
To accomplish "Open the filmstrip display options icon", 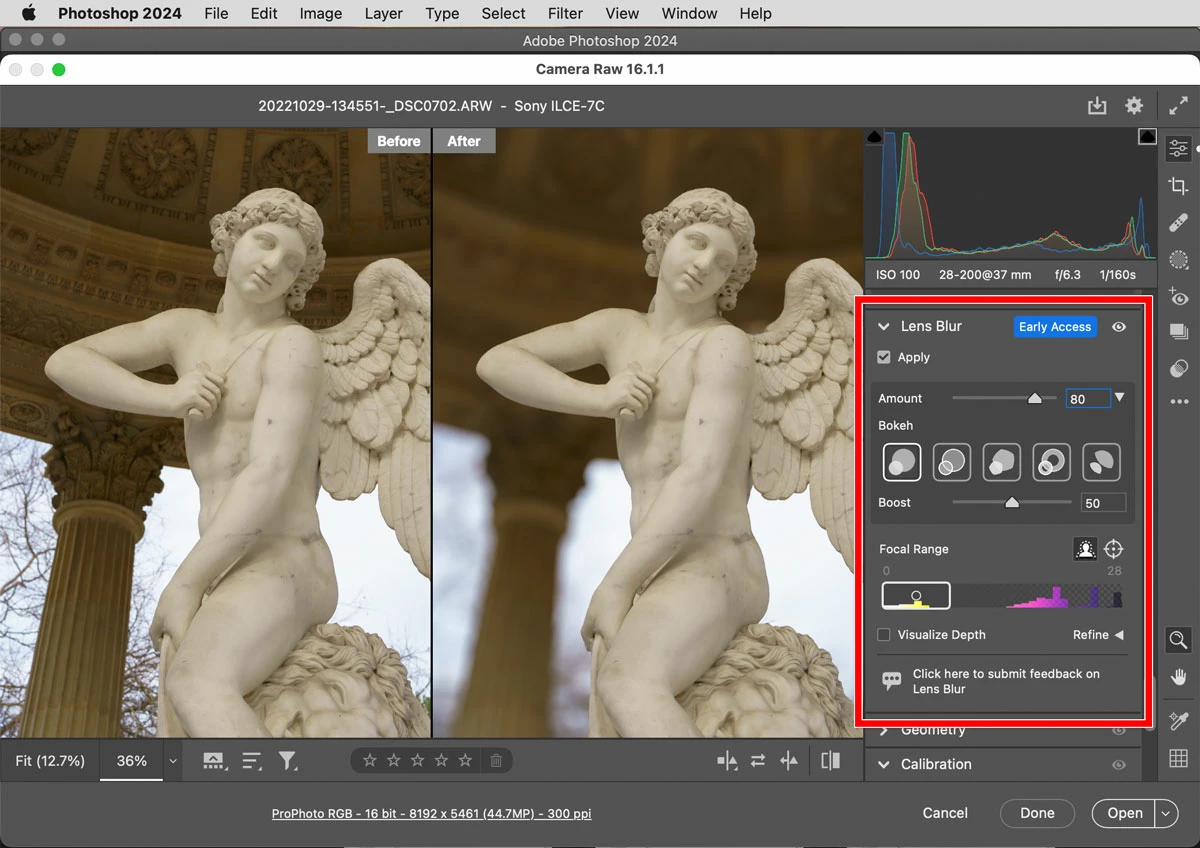I will coord(214,761).
